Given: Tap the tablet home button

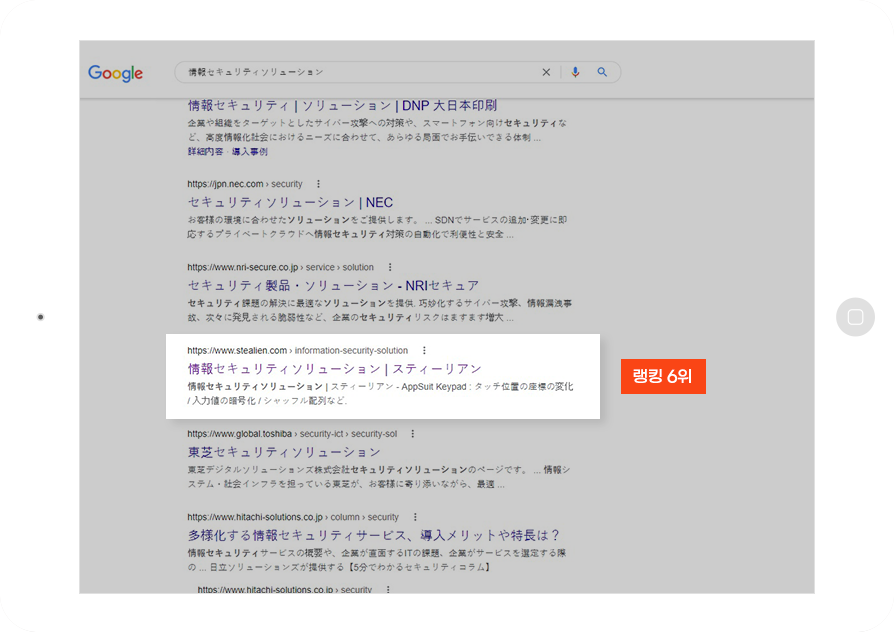Looking at the screenshot, I should [855, 317].
